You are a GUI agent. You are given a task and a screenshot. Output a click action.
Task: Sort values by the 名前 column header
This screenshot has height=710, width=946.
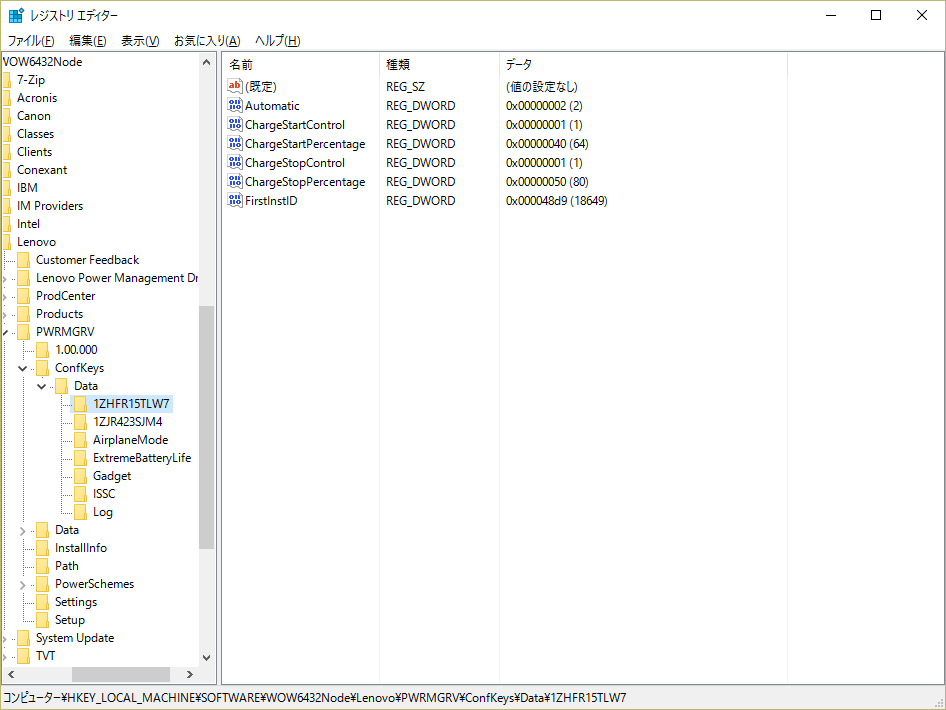[x=301, y=65]
